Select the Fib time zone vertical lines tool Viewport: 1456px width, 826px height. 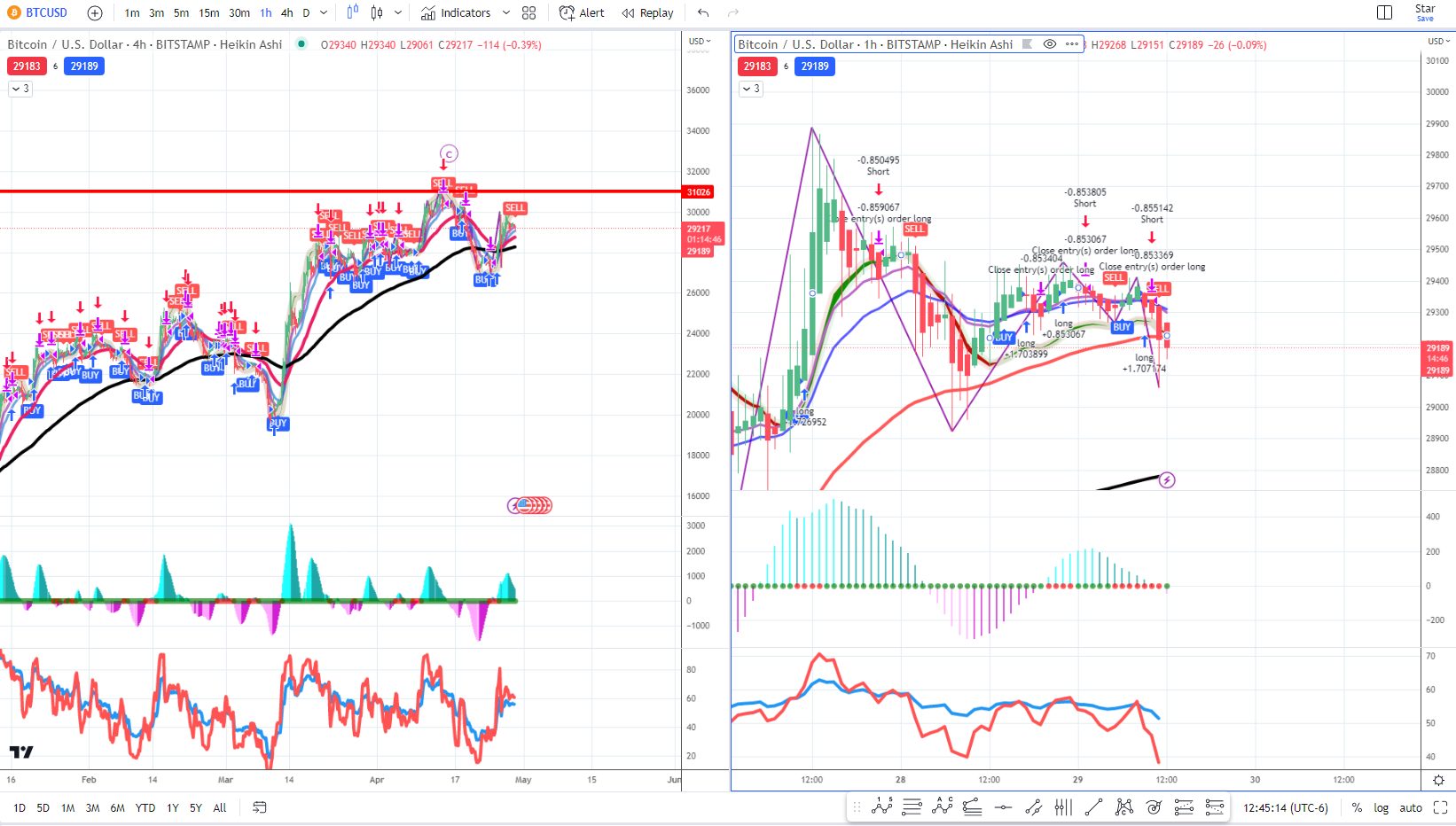1063,807
